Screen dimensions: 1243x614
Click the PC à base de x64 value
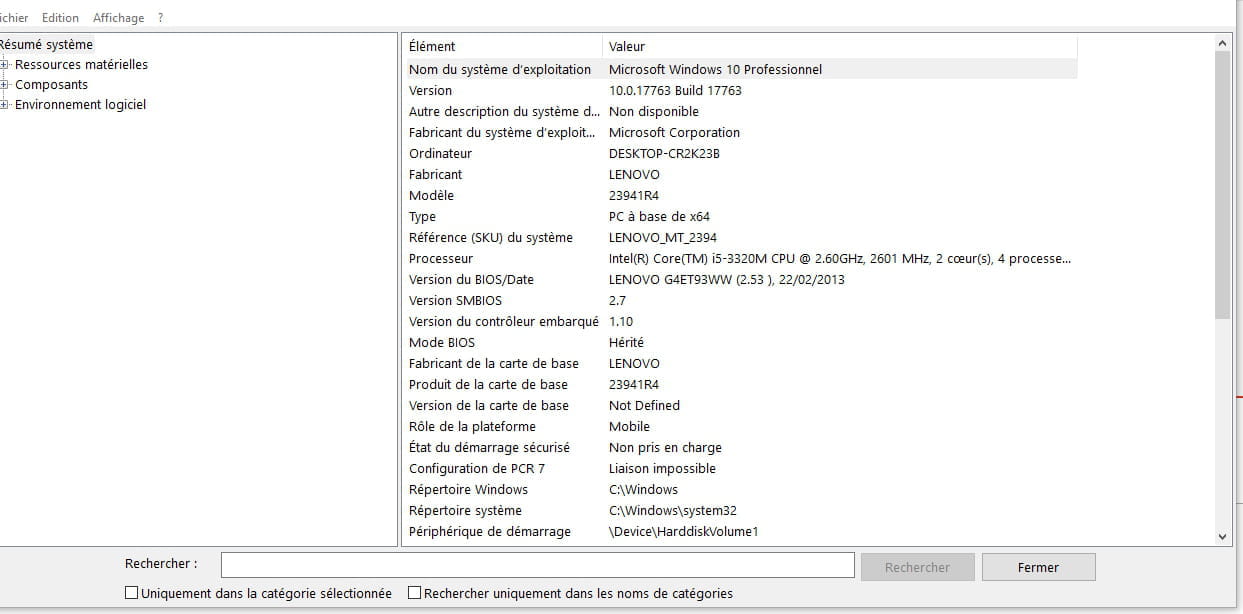tap(659, 216)
